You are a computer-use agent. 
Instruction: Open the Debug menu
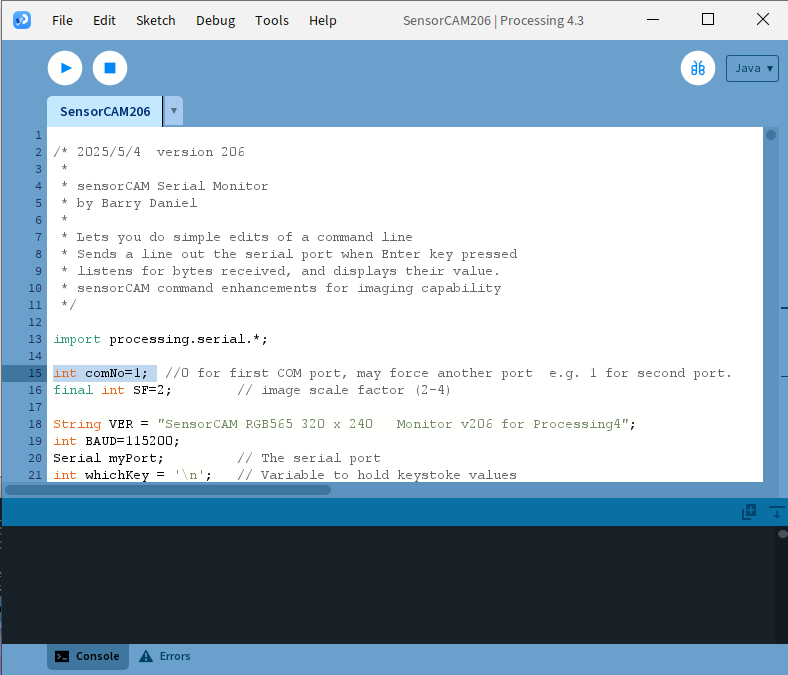(215, 20)
